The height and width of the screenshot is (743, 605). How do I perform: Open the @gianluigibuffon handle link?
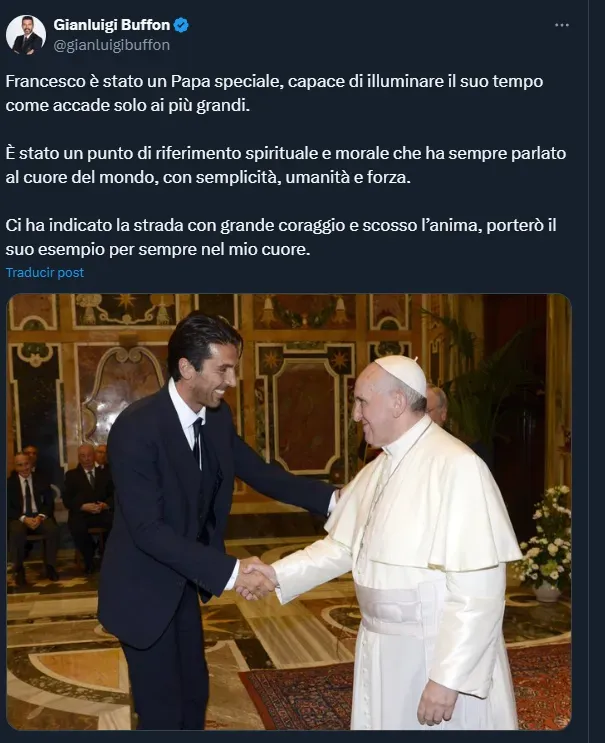(x=111, y=45)
